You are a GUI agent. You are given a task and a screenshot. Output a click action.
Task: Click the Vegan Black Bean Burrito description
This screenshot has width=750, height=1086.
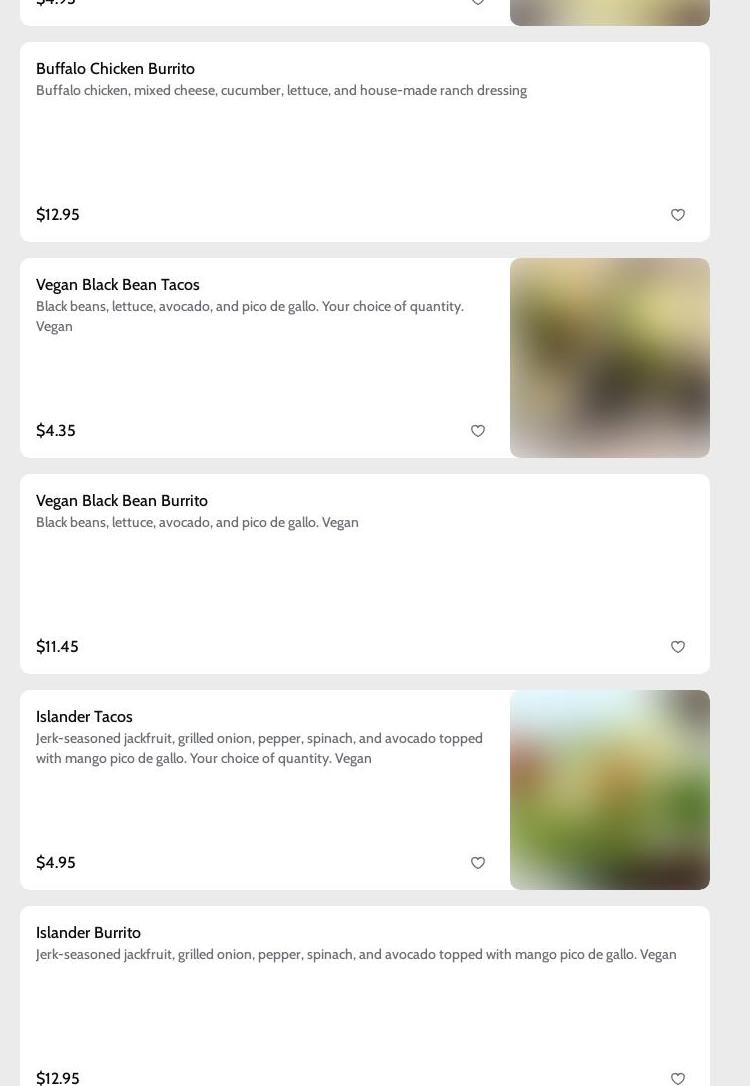(x=197, y=523)
